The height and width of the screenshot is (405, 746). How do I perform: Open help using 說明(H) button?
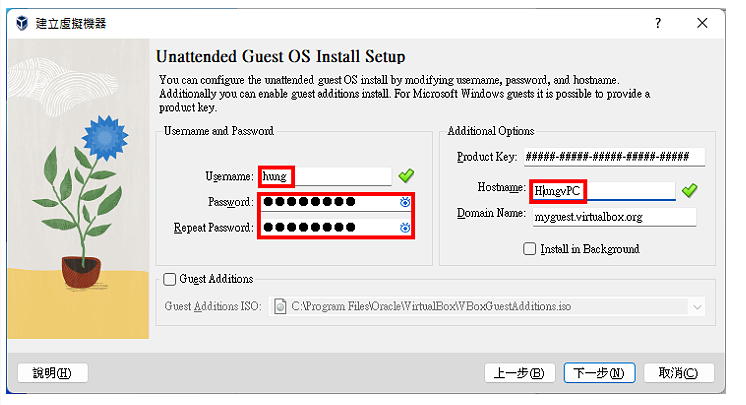pyautogui.click(x=52, y=373)
